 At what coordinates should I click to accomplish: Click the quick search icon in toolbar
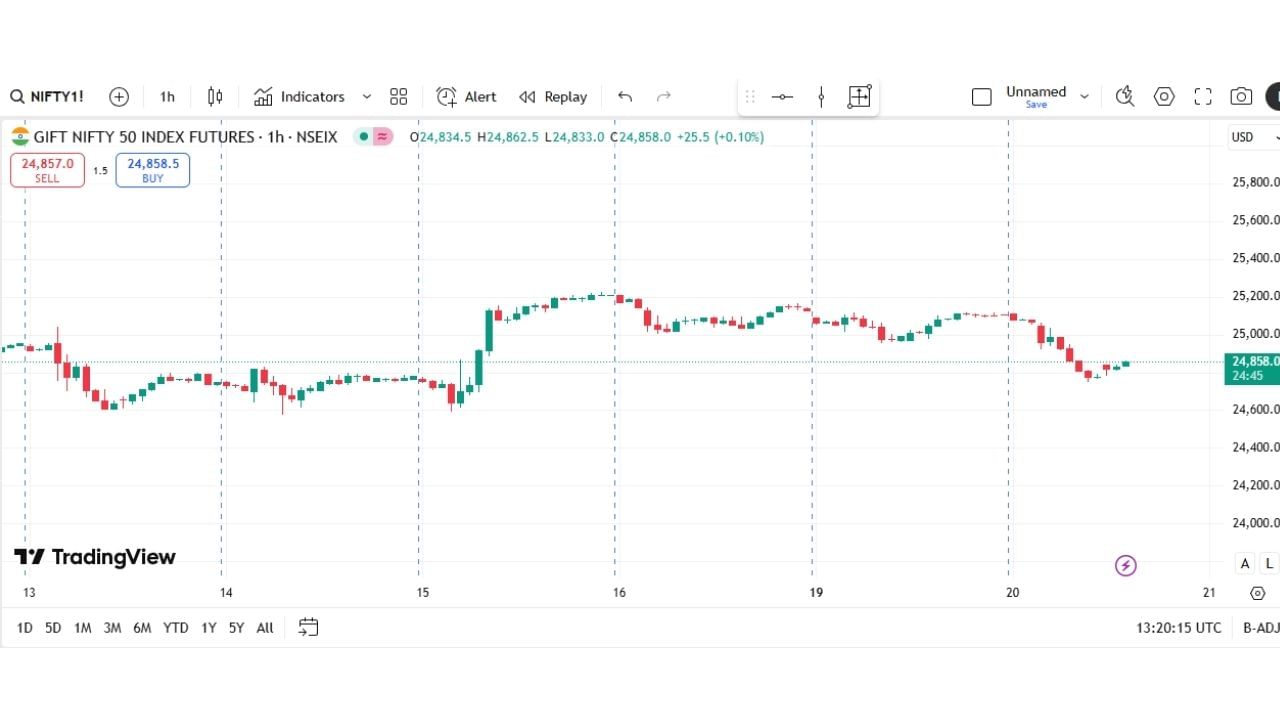coord(1125,97)
